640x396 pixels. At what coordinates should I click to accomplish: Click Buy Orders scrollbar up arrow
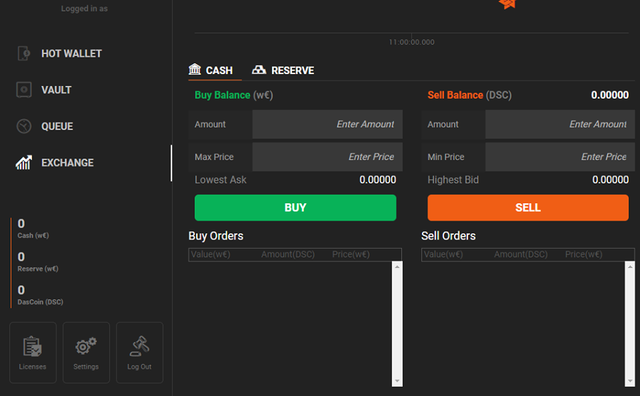(x=397, y=267)
